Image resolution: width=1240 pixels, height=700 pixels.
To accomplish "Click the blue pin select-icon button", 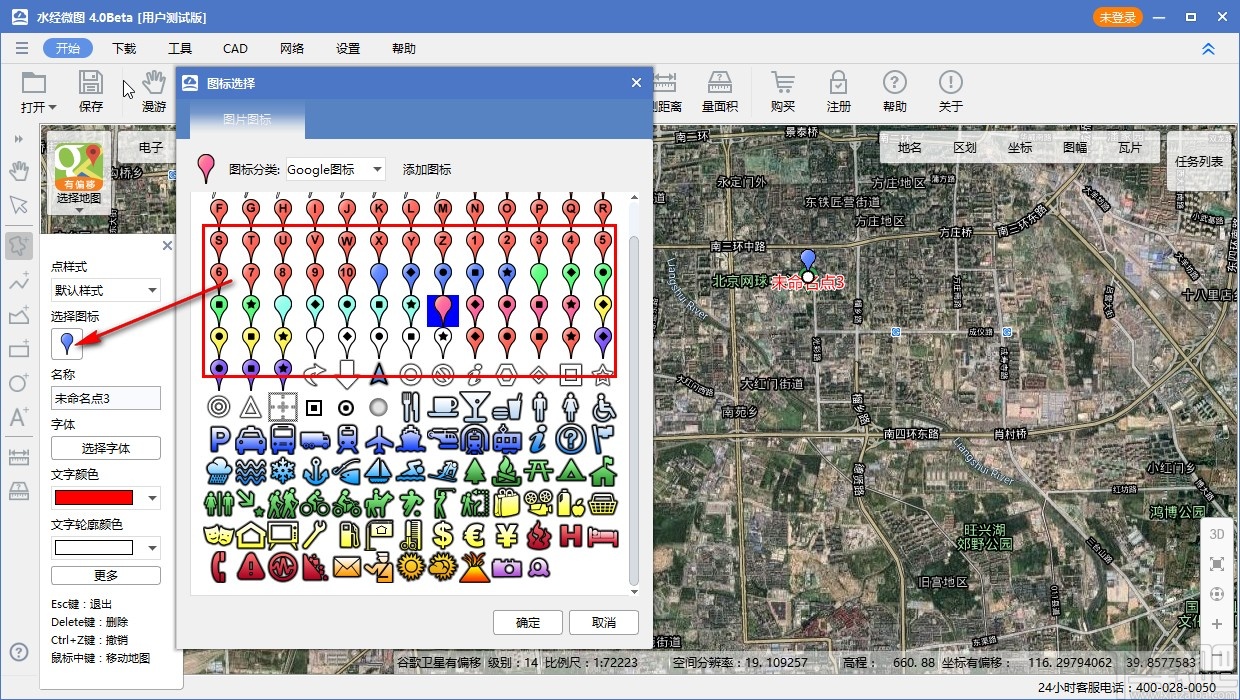I will tap(67, 344).
